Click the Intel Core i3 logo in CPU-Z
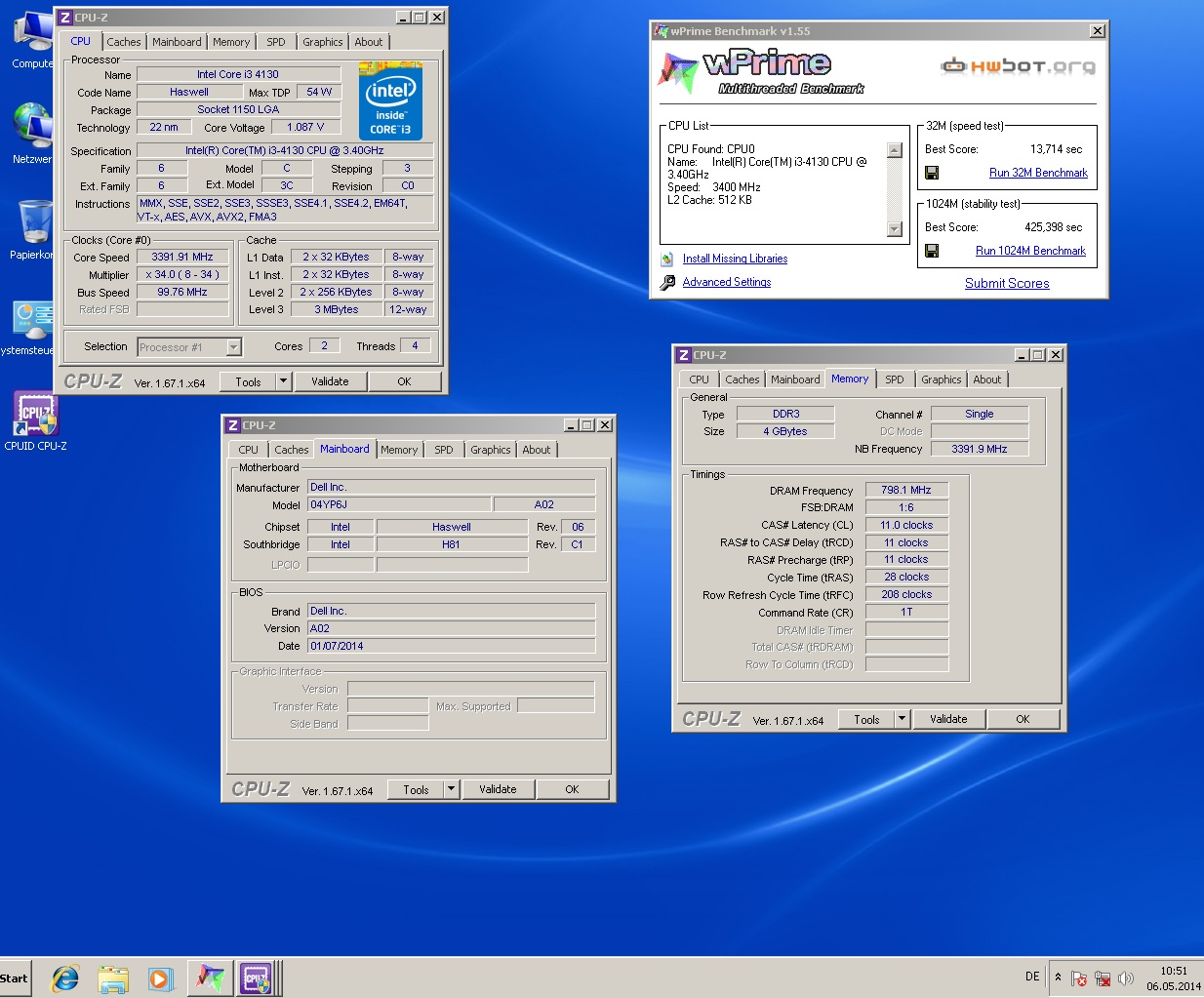The height and width of the screenshot is (998, 1204). click(x=390, y=101)
